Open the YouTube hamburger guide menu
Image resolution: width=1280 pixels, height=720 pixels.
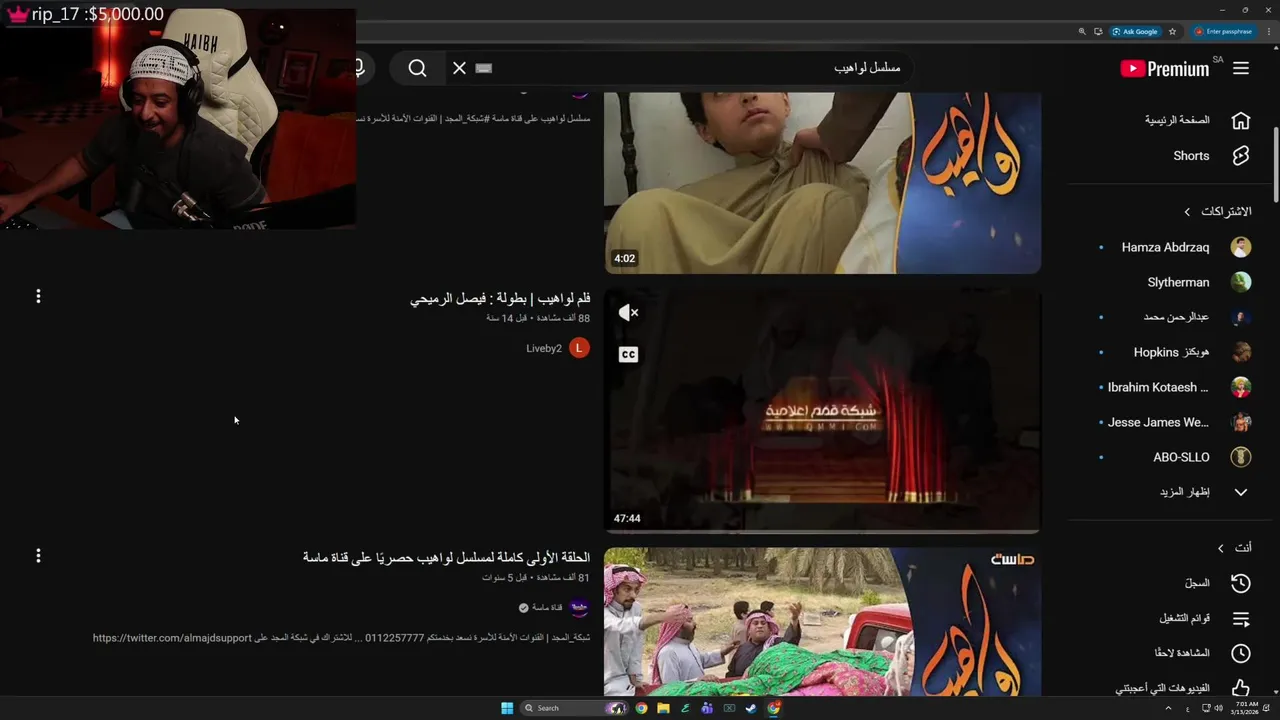tap(1241, 68)
